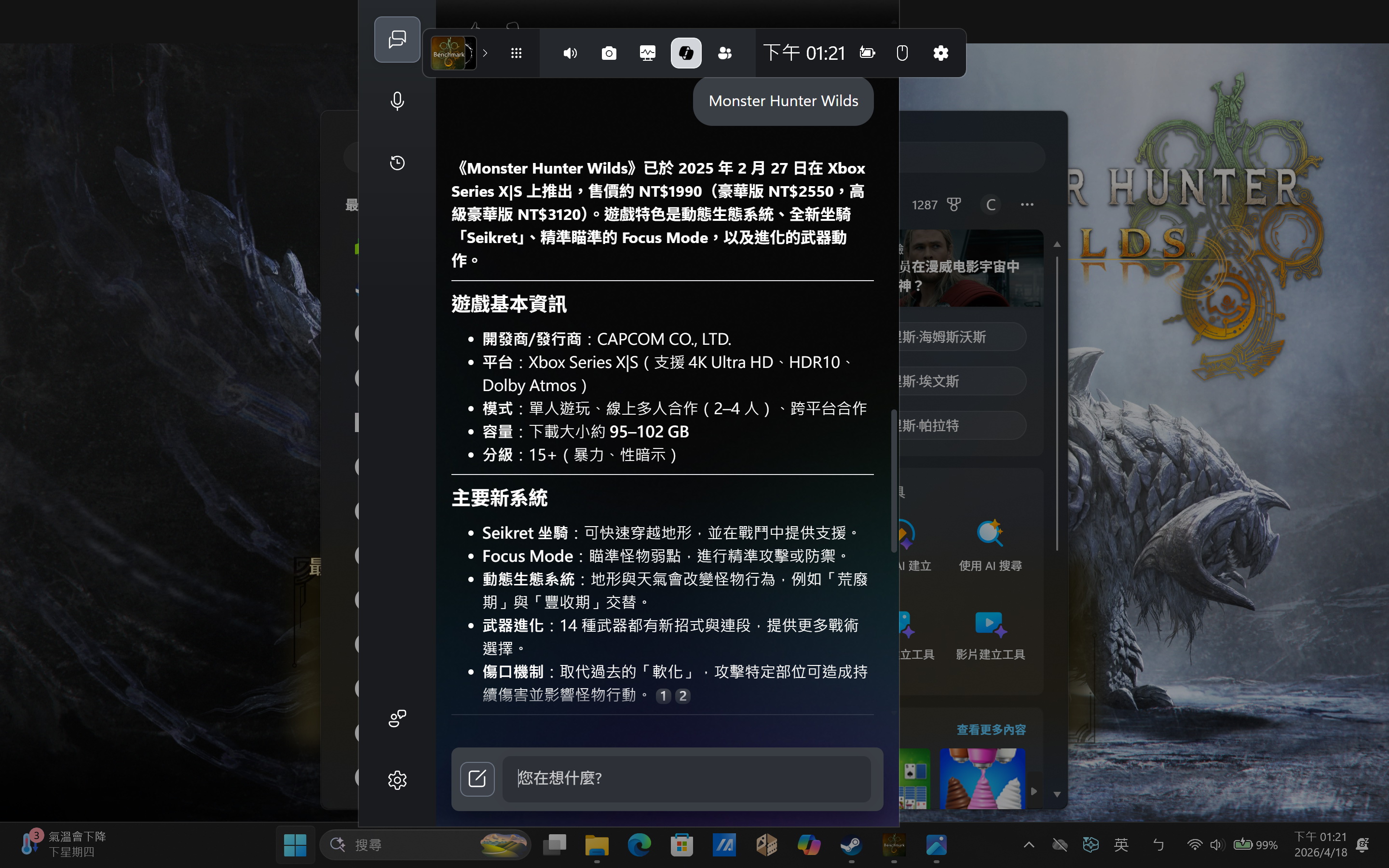This screenshot has width=1389, height=868.
Task: Switch to Copilot chat tab
Action: [397, 40]
